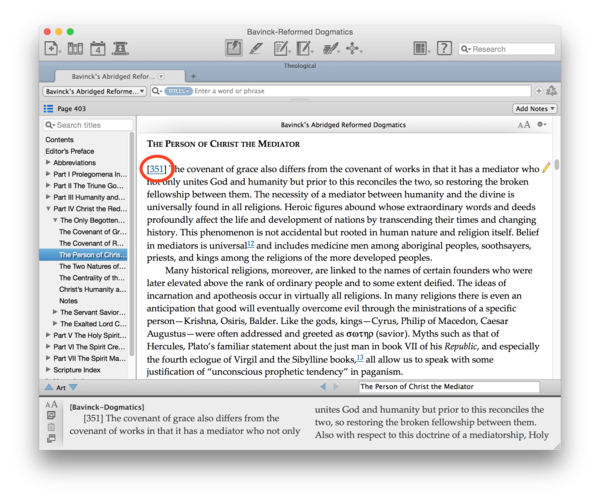The image size is (600, 503).
Task: Click the plus circle beside search entry
Action: point(538,91)
